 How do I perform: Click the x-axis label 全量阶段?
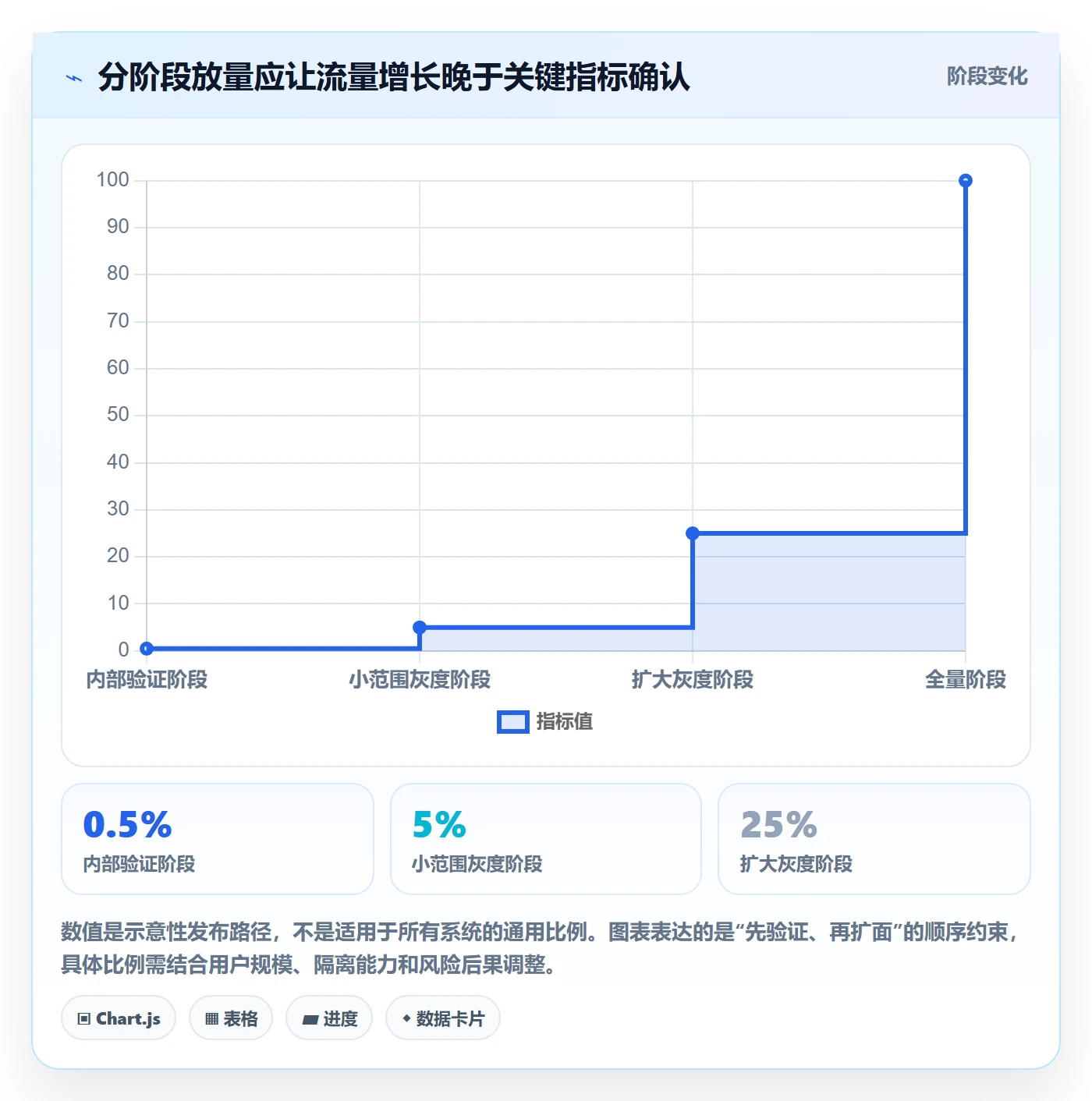(x=966, y=680)
